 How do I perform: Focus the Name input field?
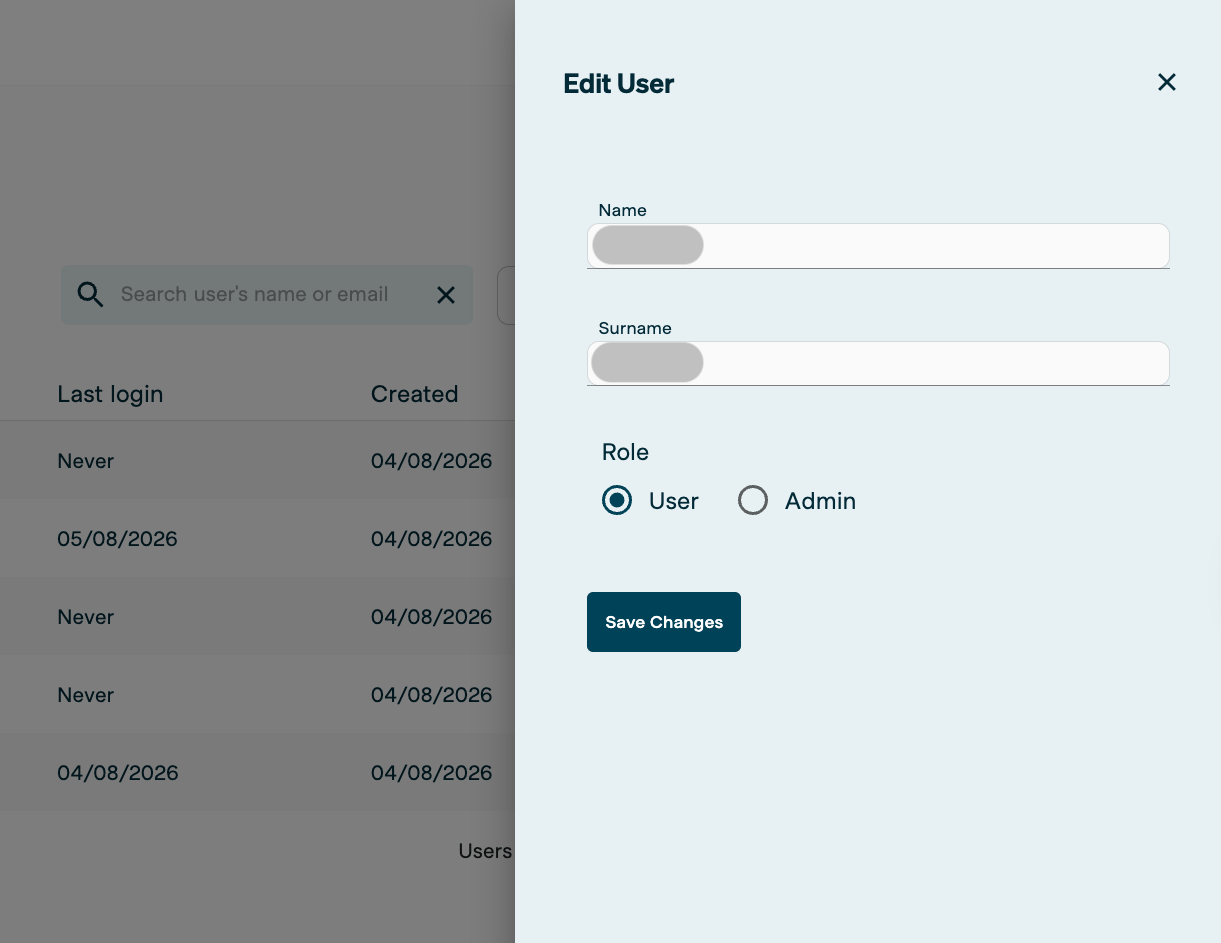878,246
